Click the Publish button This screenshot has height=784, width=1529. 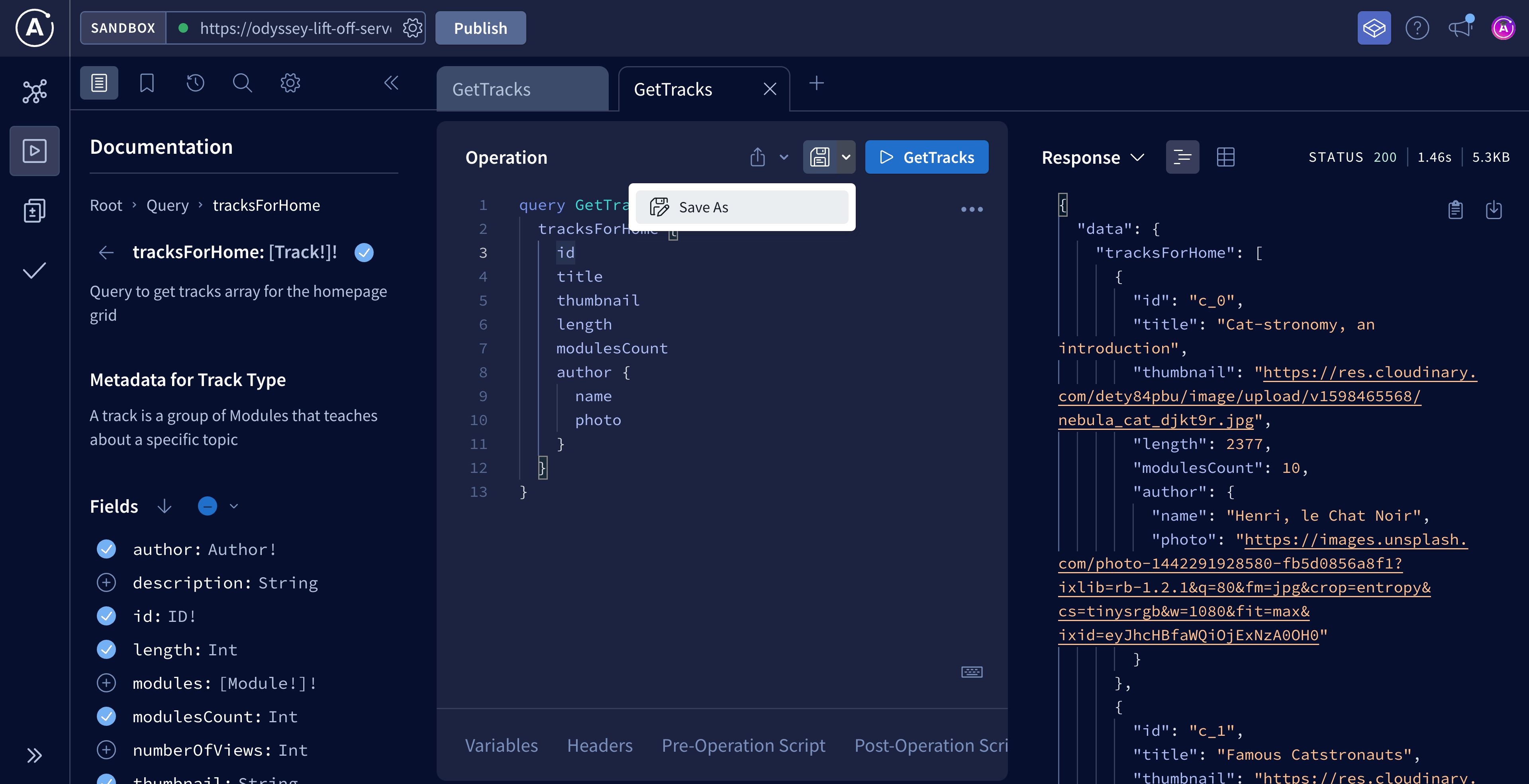(x=481, y=27)
